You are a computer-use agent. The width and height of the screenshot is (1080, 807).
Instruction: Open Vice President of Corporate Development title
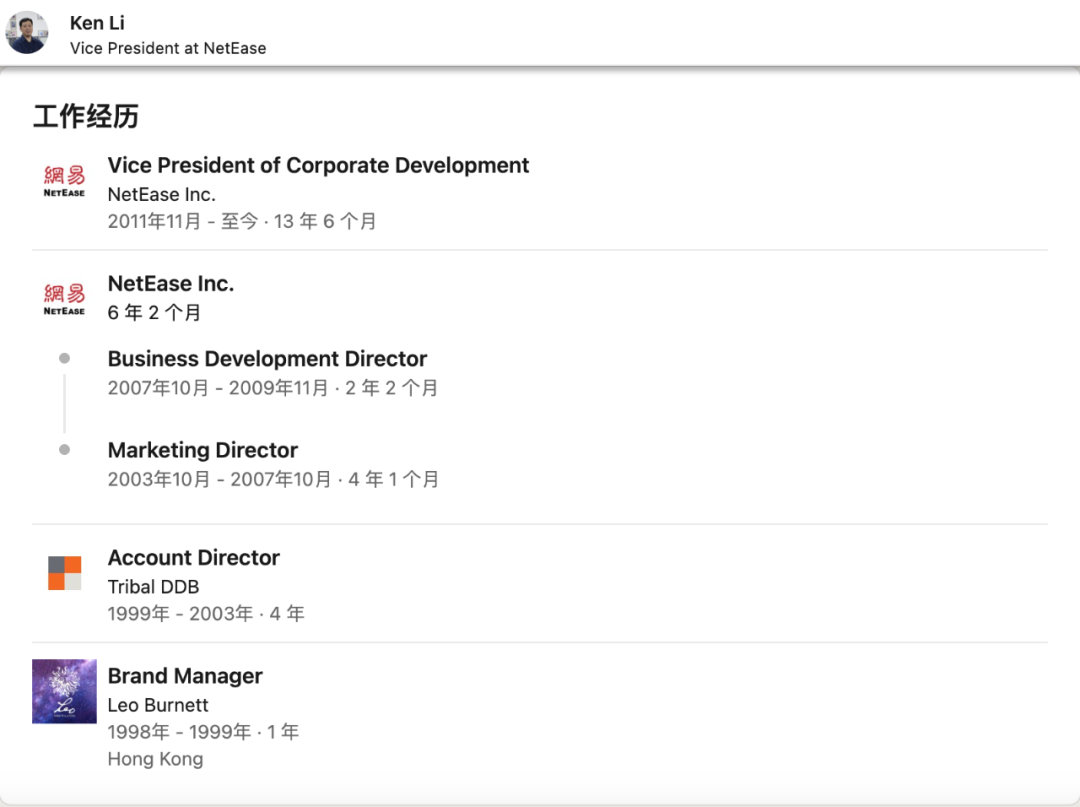click(318, 165)
